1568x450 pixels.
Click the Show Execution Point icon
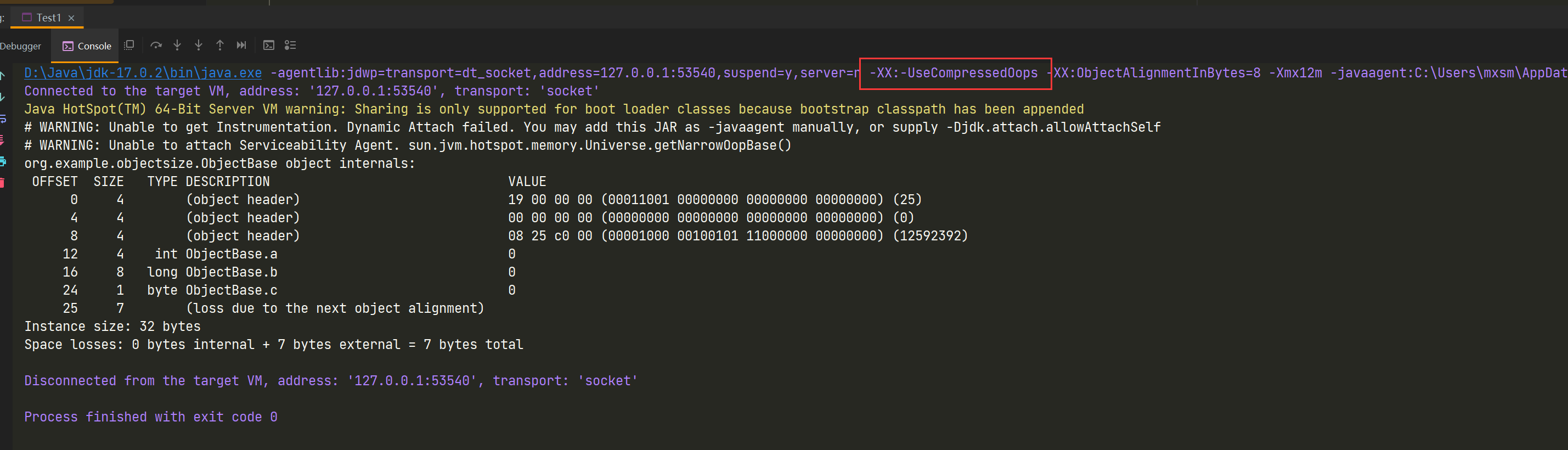click(x=129, y=45)
